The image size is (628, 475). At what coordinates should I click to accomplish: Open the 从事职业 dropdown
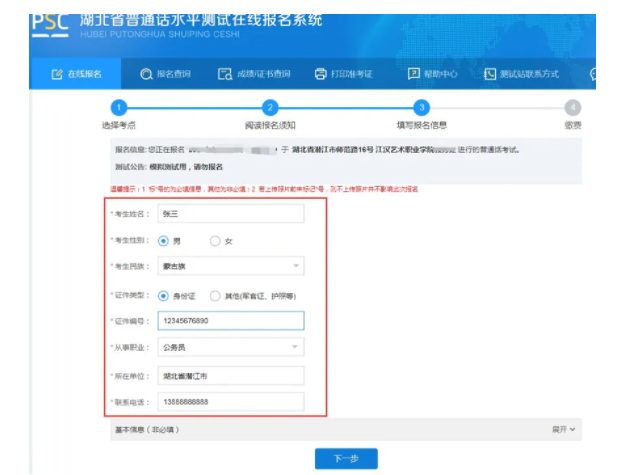[230, 347]
